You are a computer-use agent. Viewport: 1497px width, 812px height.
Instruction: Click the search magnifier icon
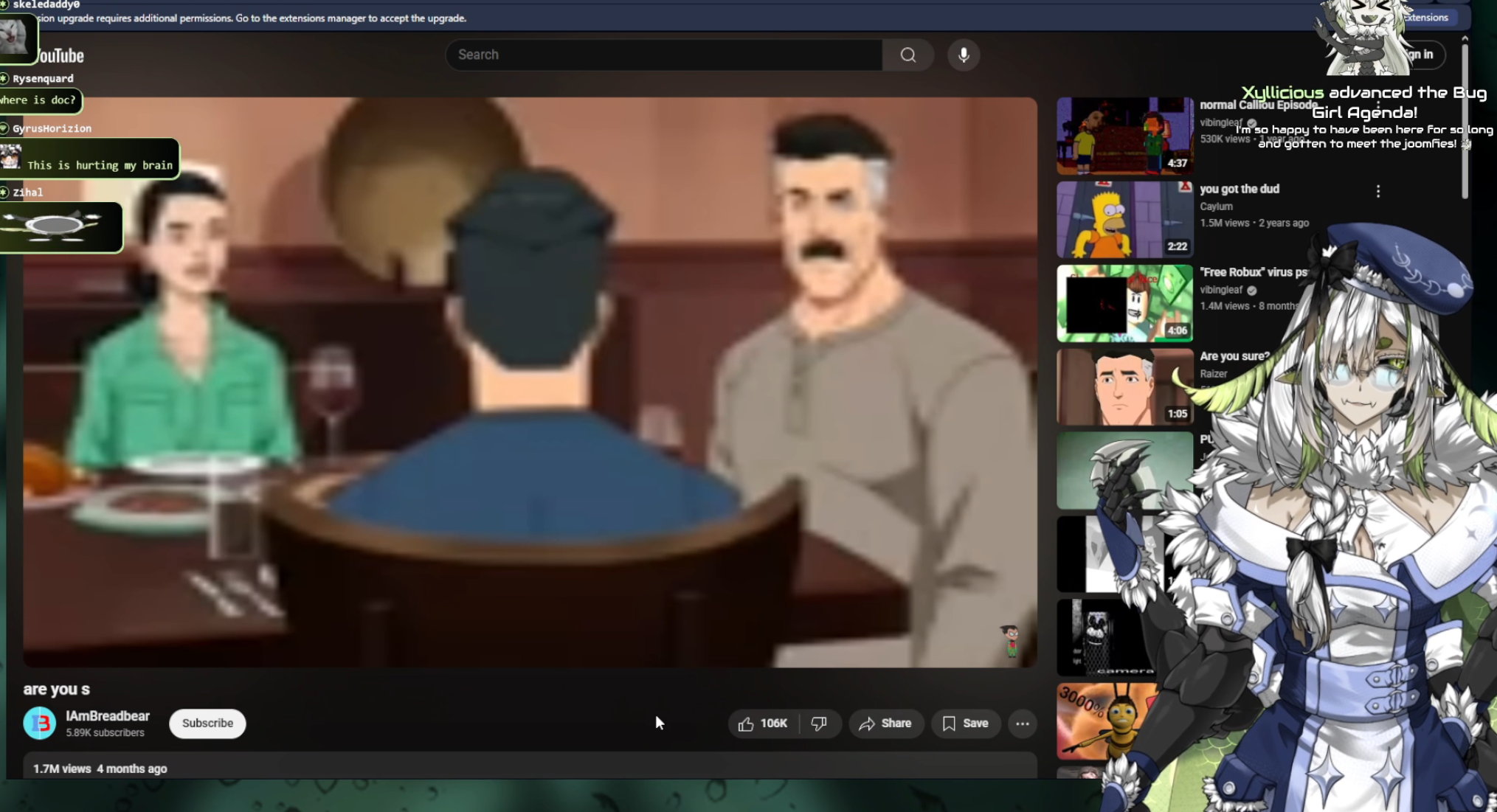click(907, 55)
